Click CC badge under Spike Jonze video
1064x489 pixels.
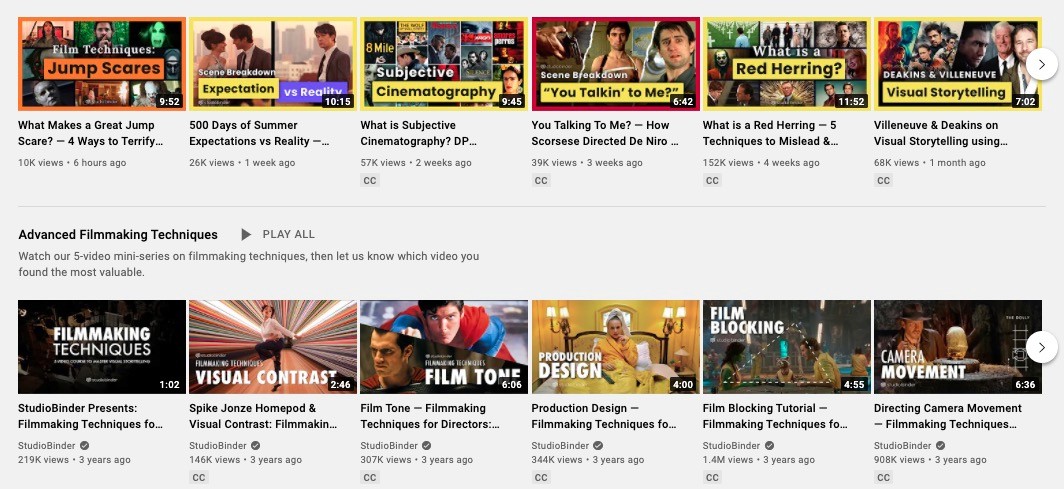pyautogui.click(x=199, y=477)
